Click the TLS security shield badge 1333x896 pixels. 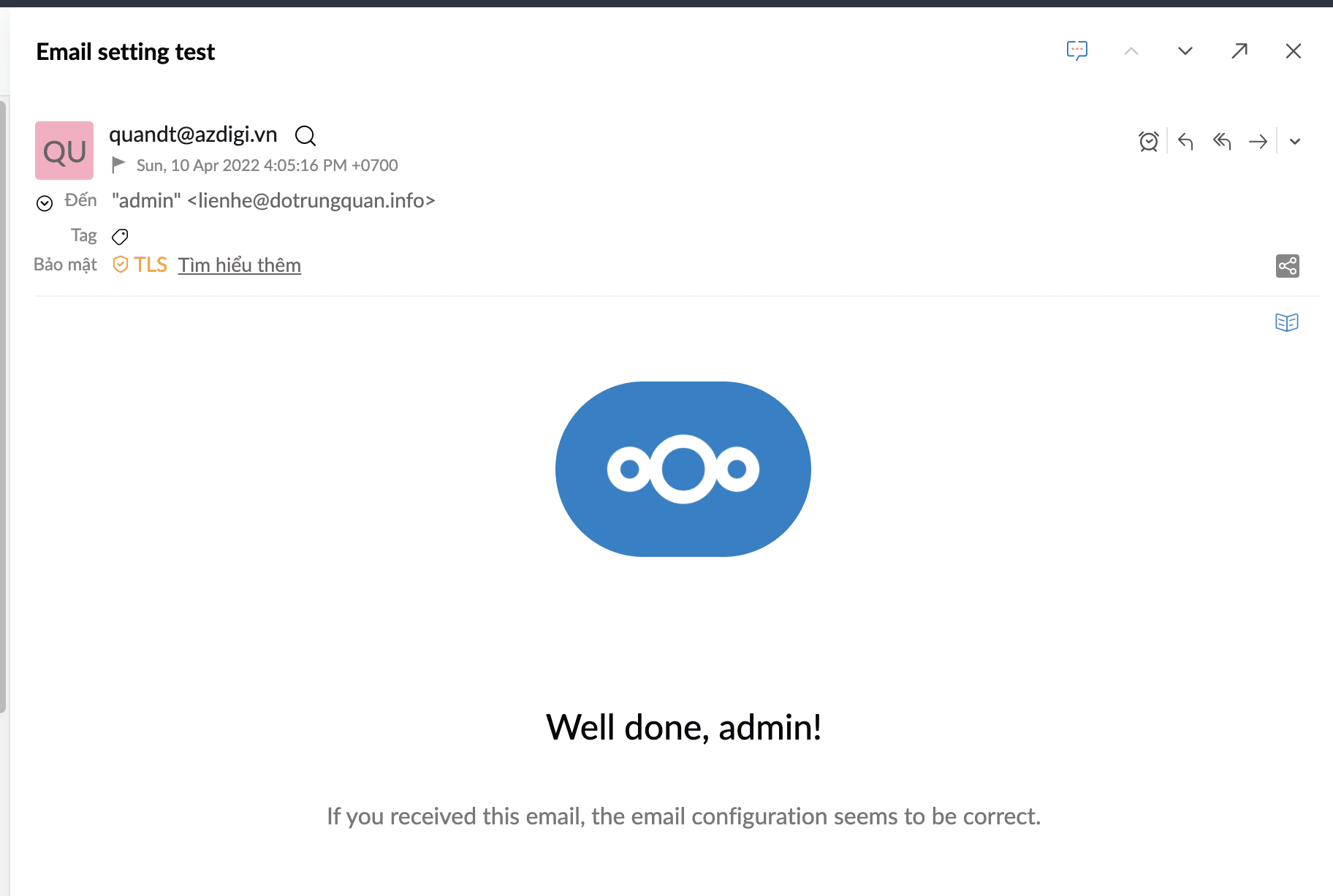pyautogui.click(x=140, y=265)
